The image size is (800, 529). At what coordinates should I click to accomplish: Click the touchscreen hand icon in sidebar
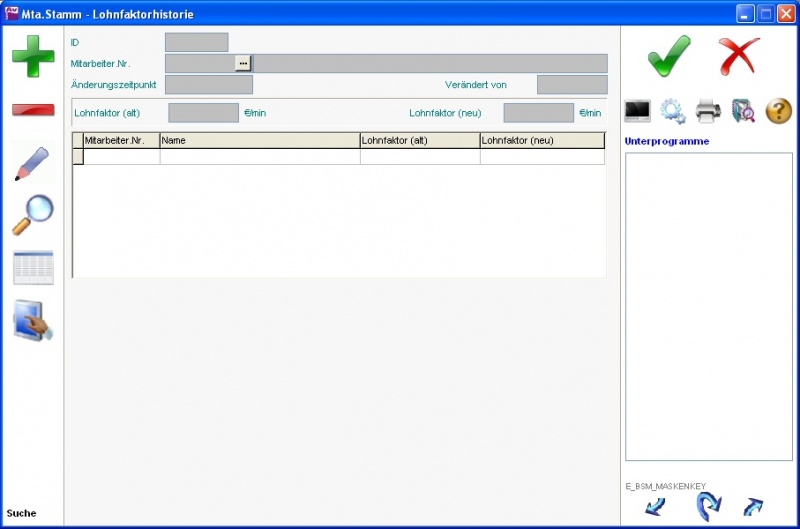pos(33,321)
